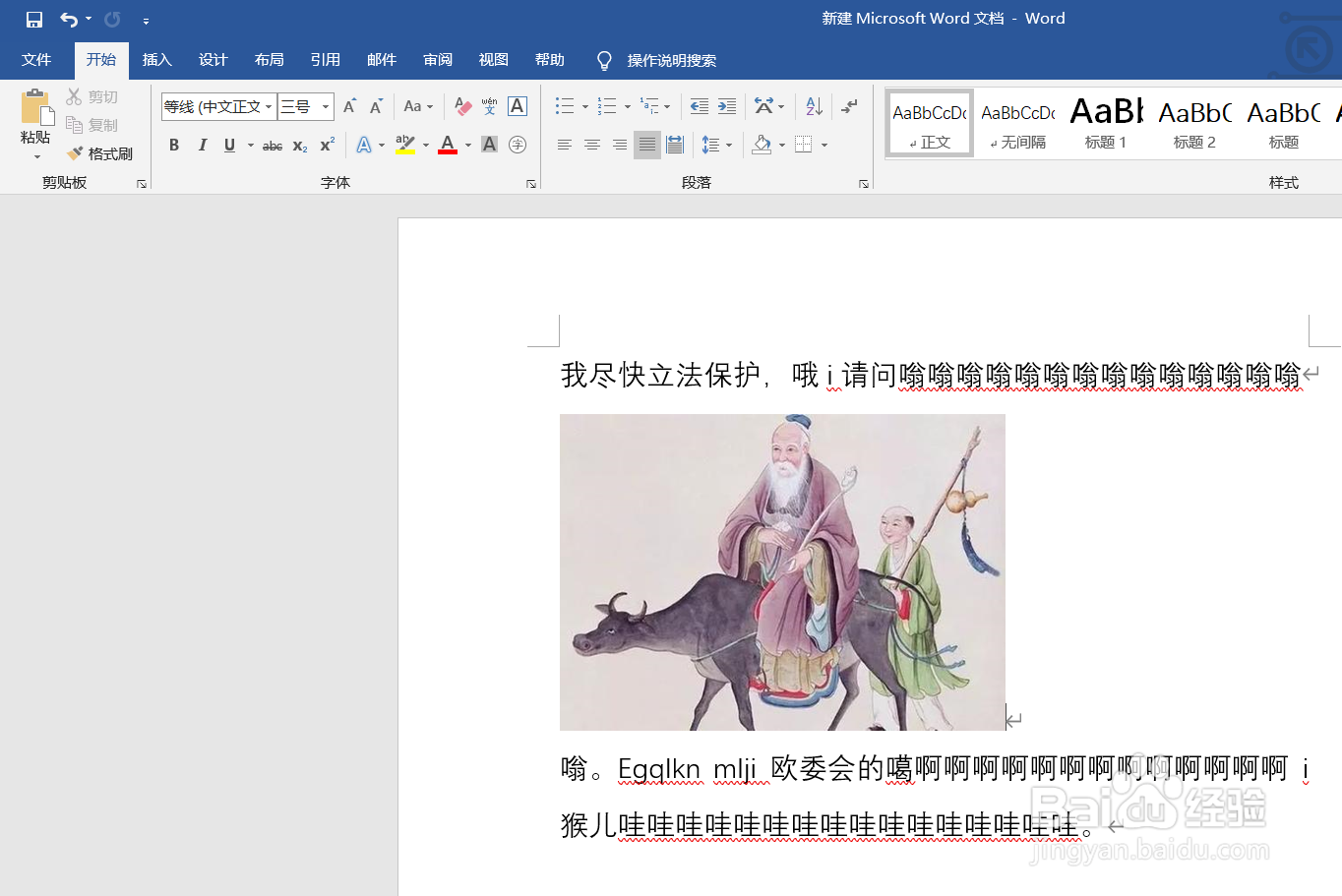1342x896 pixels.
Task: Click the Center alignment icon
Action: [592, 145]
